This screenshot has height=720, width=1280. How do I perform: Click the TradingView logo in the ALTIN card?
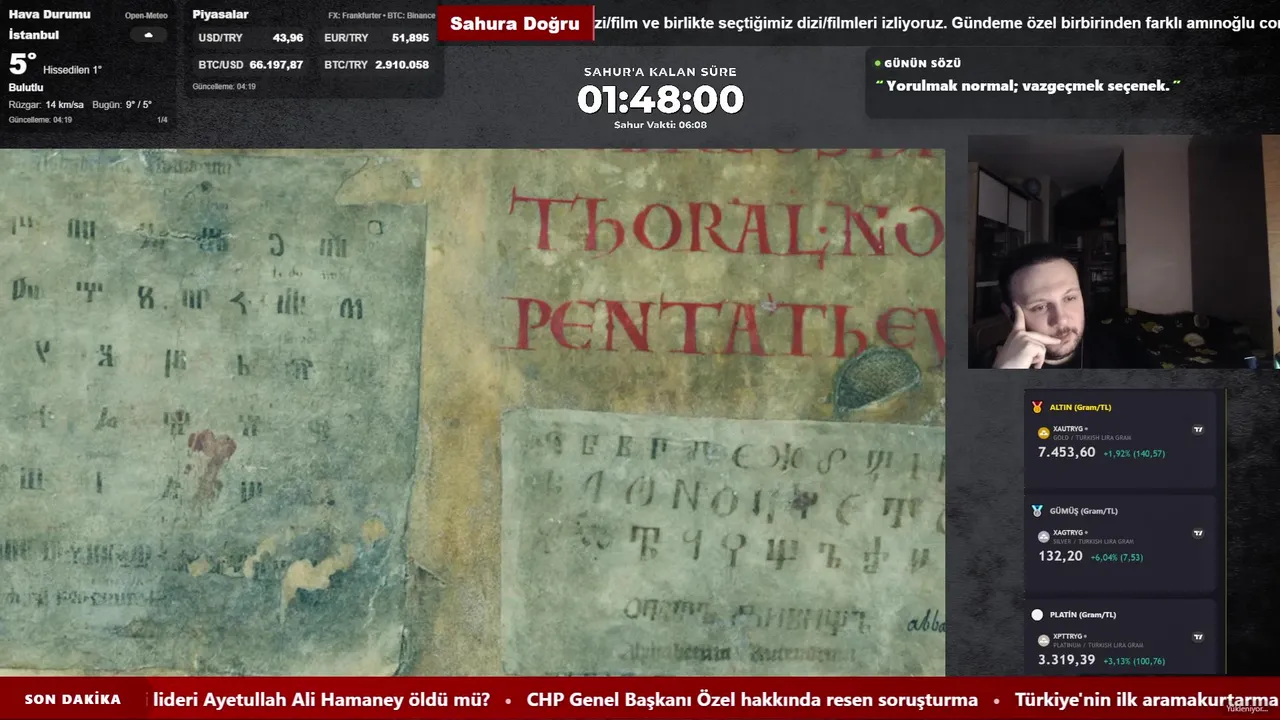(x=1198, y=429)
